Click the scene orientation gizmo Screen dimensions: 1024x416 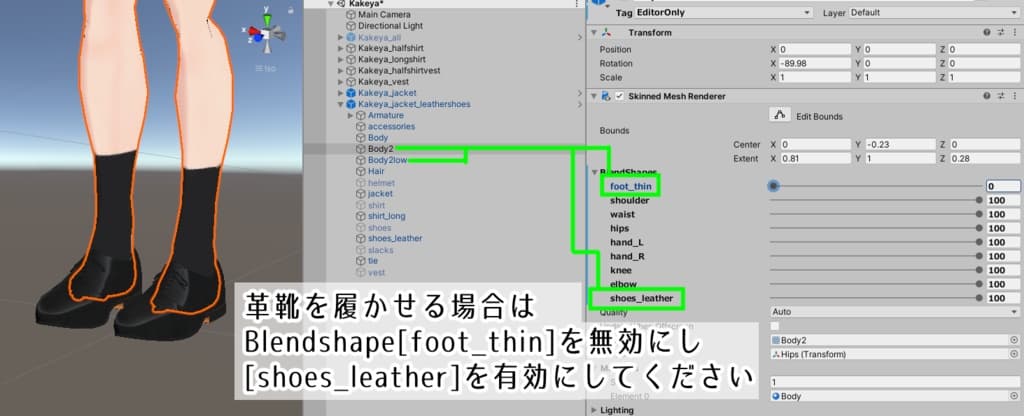tap(267, 33)
